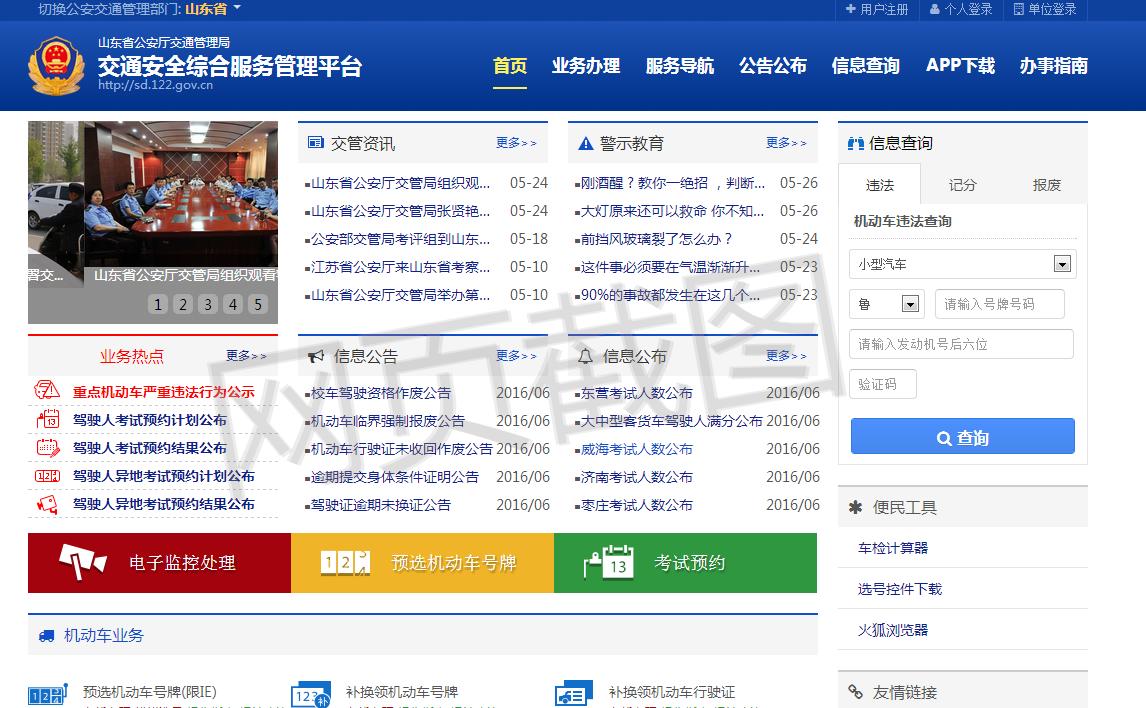The width and height of the screenshot is (1146, 708).
Task: Click the 请输入号牌号码 input field
Action: (998, 304)
